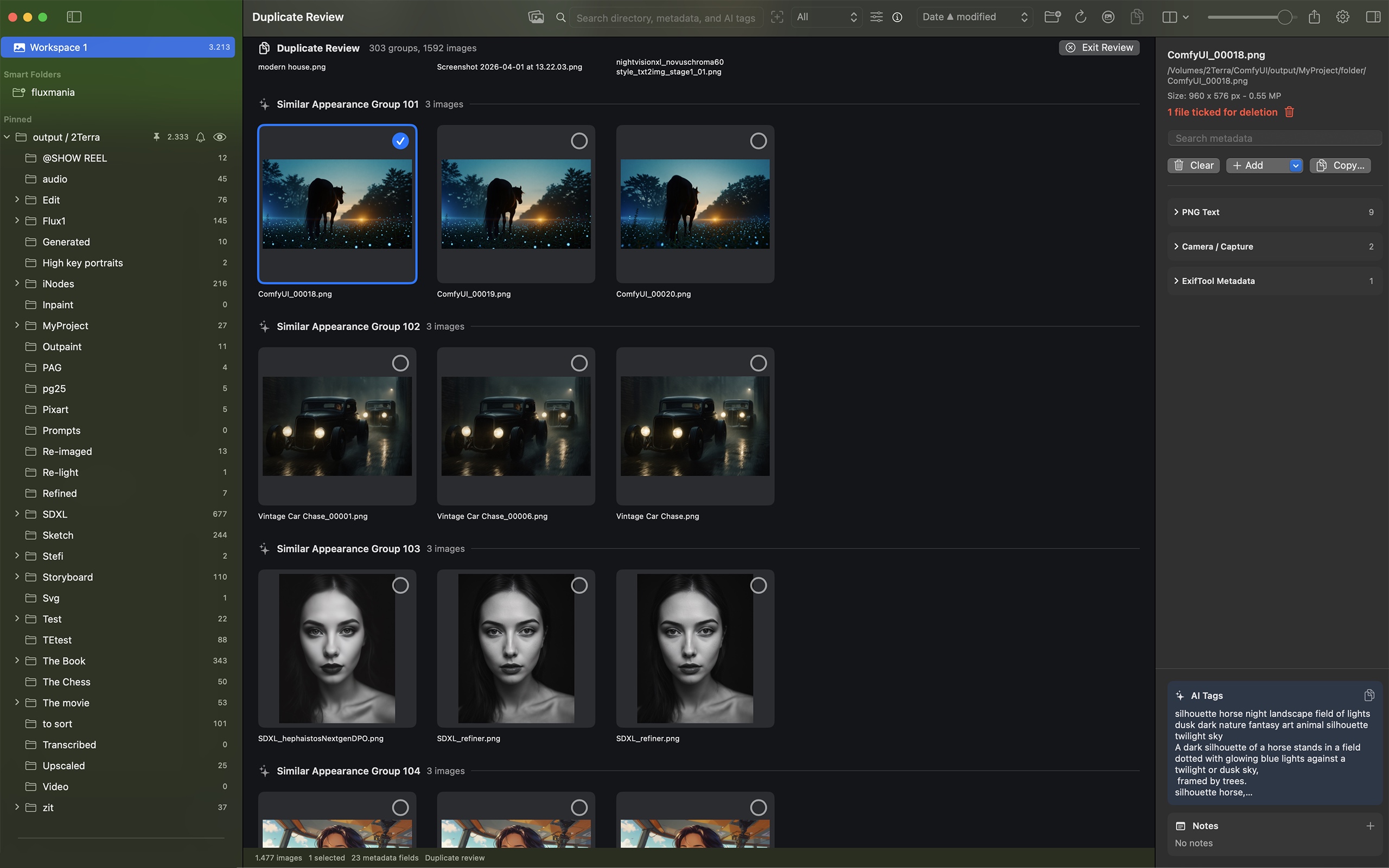Screen dimensions: 1389x868
Task: Click the pin icon on output / 2Terra
Action: (156, 137)
